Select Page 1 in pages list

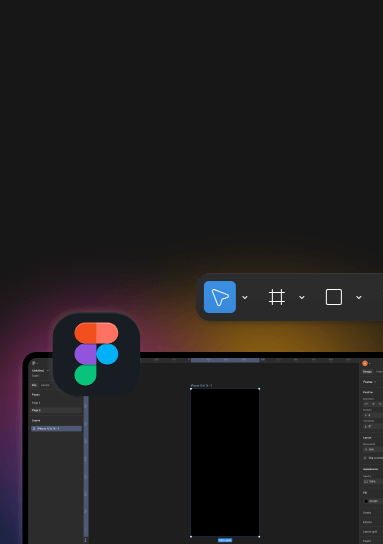(x=36, y=403)
